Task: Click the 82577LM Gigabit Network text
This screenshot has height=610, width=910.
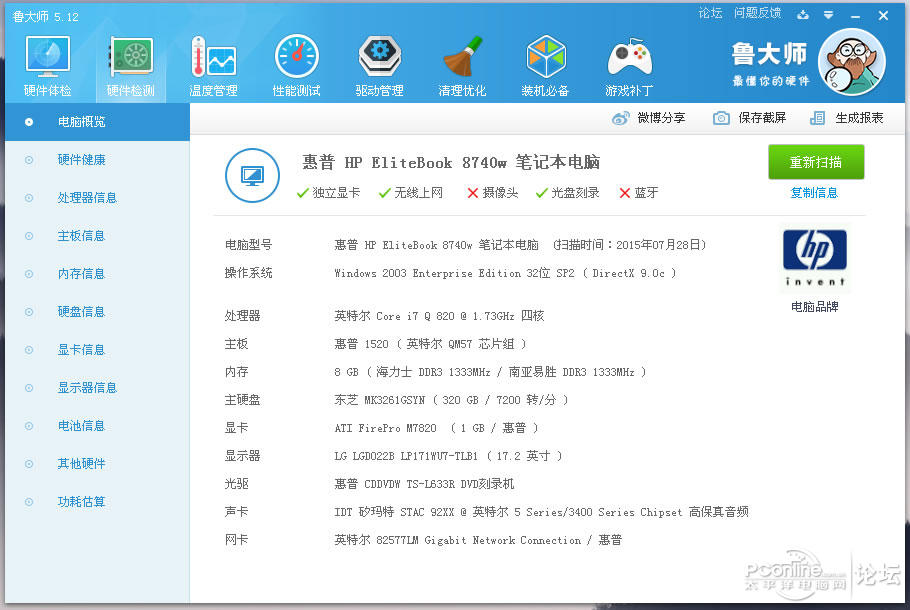Action: 478,540
